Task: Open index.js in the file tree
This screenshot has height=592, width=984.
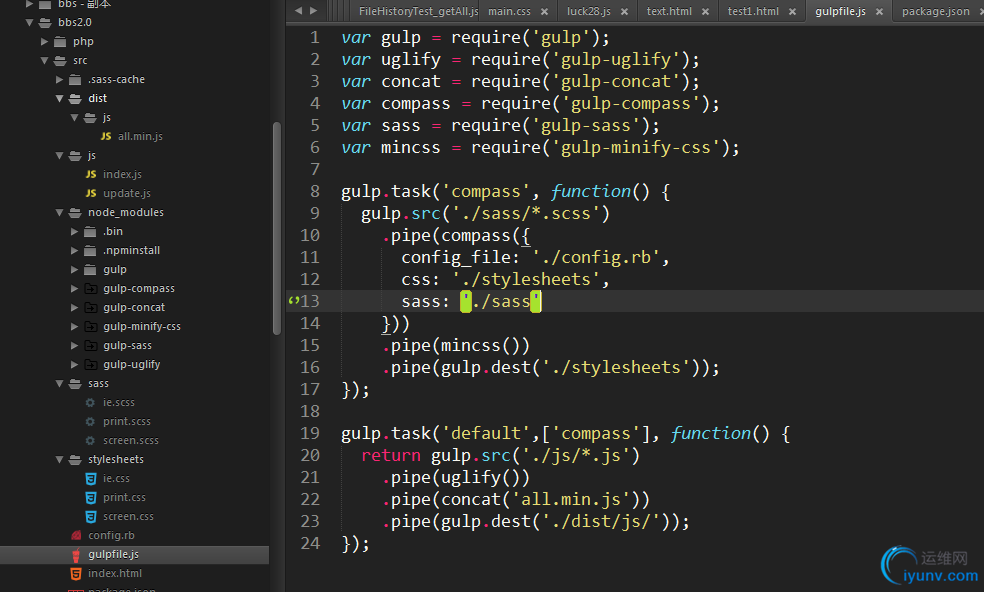Action: 122,174
